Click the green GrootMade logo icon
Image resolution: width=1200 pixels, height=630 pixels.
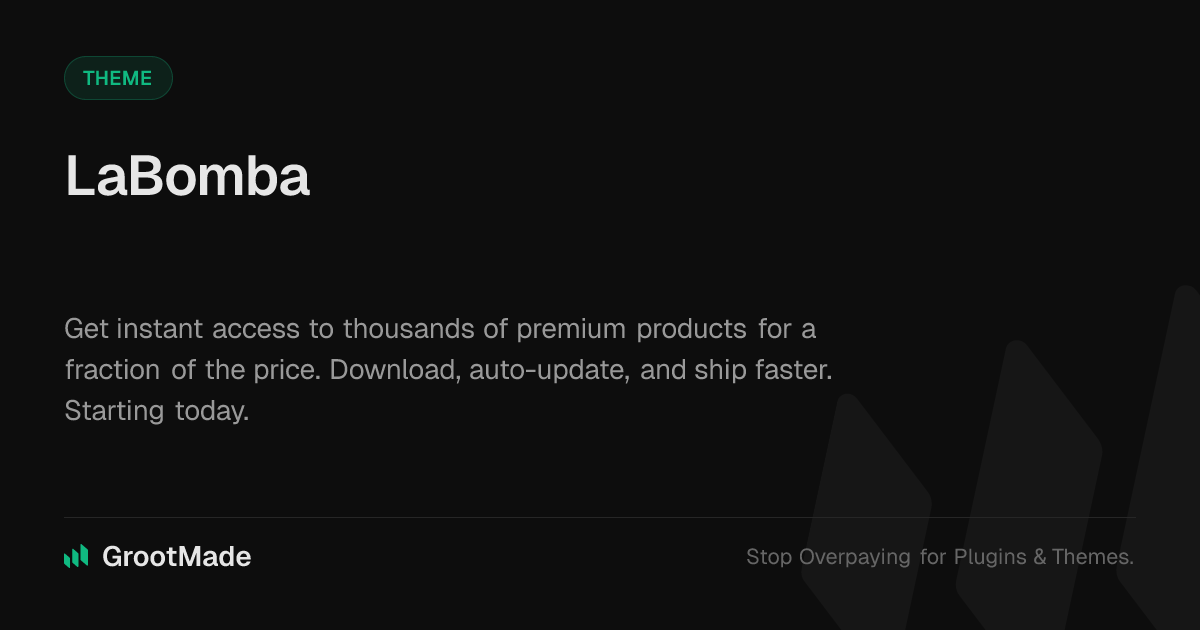pos(76,557)
